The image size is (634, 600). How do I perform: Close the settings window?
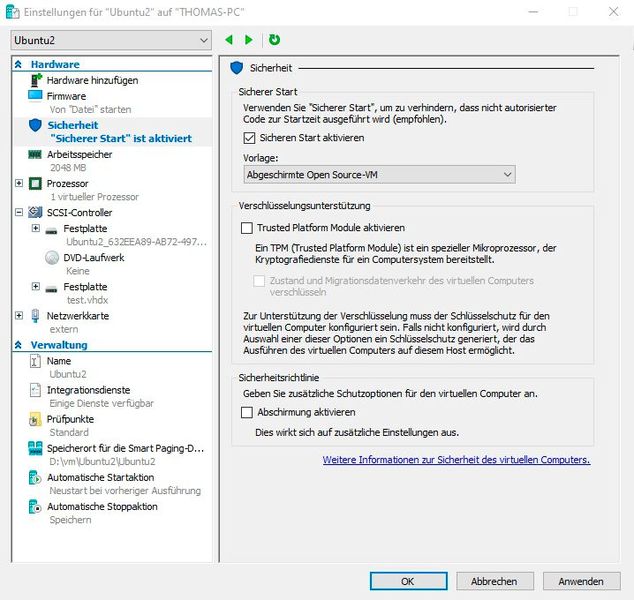(613, 12)
